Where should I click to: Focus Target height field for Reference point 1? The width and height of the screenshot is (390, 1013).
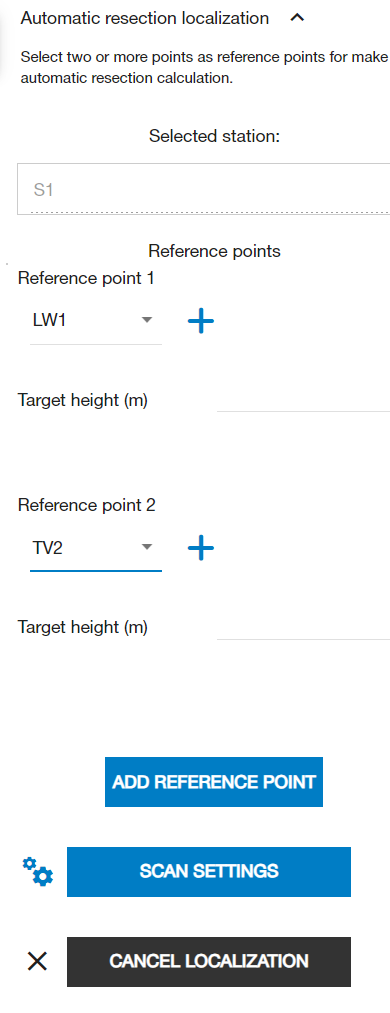(303, 401)
